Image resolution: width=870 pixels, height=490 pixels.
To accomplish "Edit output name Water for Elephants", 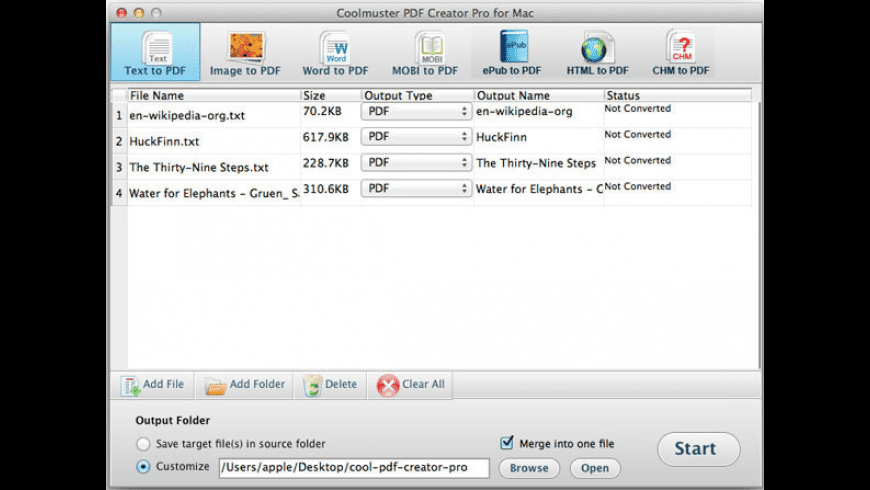I will pos(539,189).
